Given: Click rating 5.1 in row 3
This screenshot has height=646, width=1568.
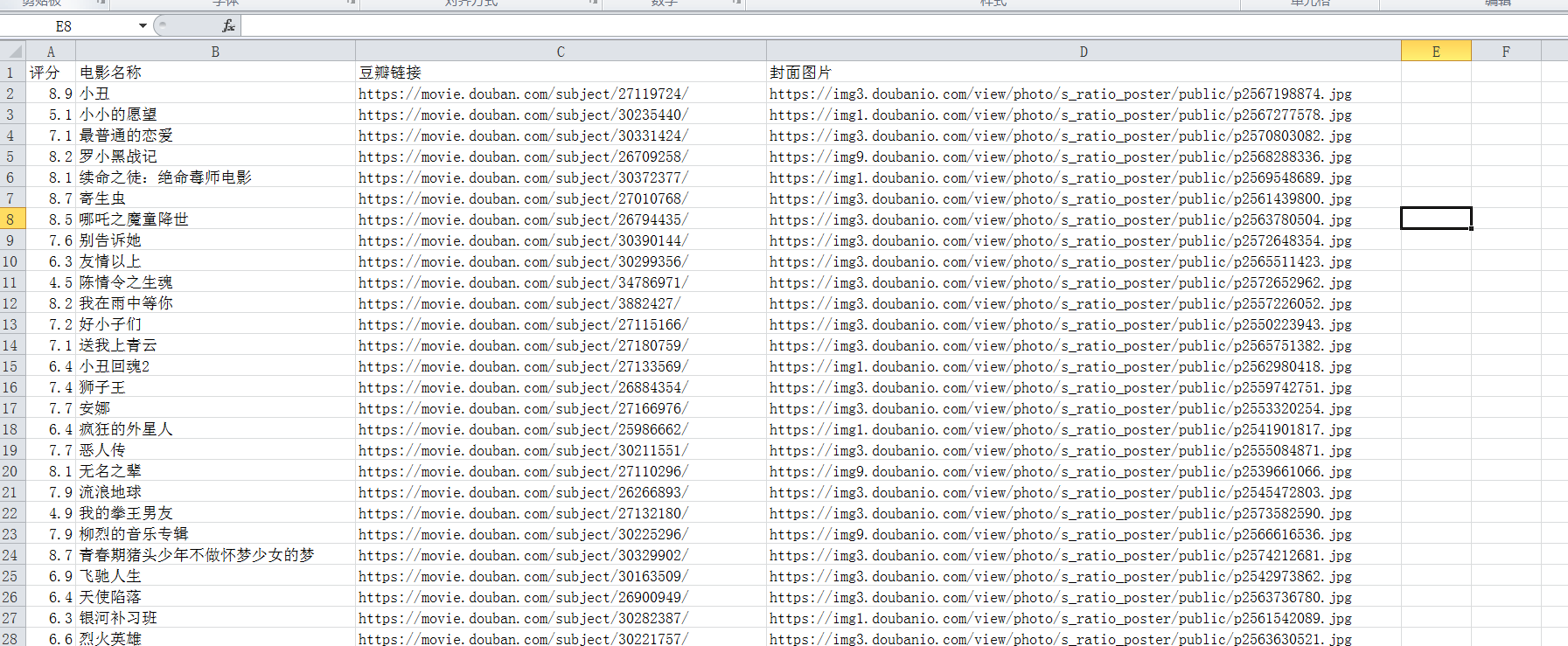Looking at the screenshot, I should (x=51, y=115).
